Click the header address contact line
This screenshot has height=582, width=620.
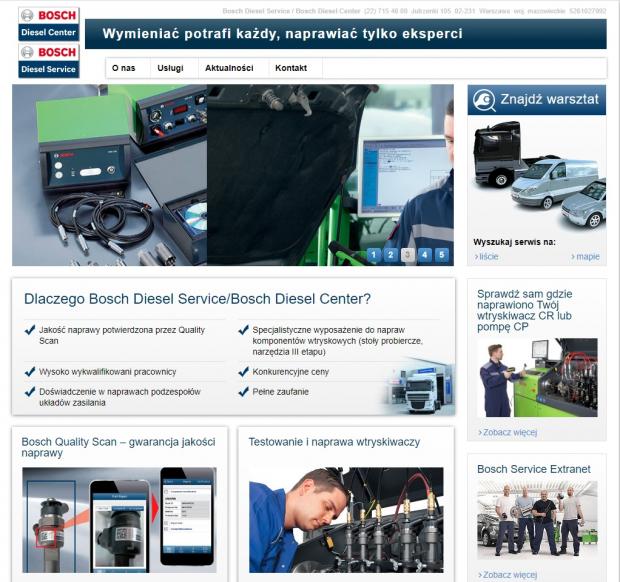click(x=414, y=11)
